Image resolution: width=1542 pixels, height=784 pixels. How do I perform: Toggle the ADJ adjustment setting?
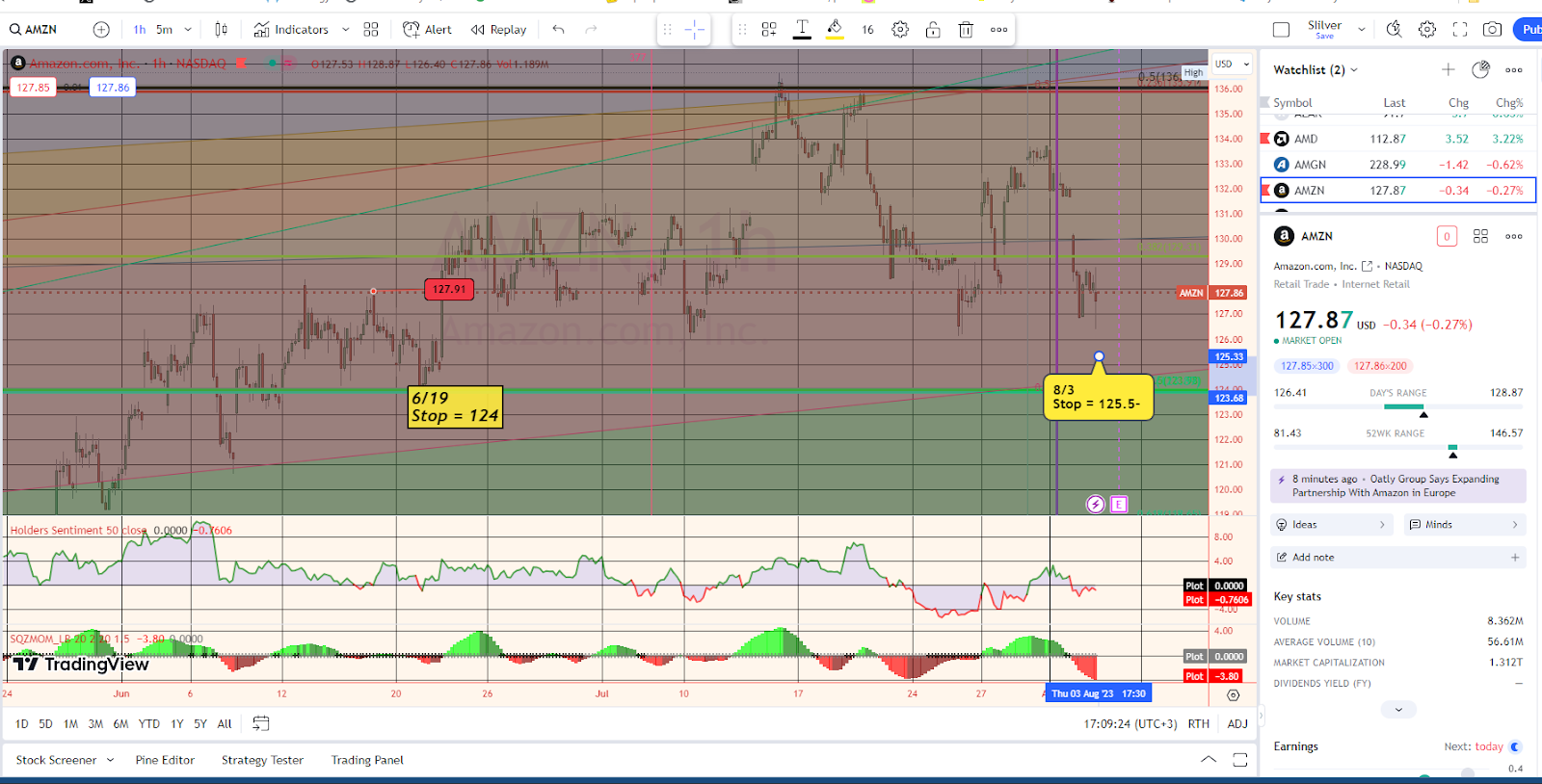click(x=1237, y=724)
